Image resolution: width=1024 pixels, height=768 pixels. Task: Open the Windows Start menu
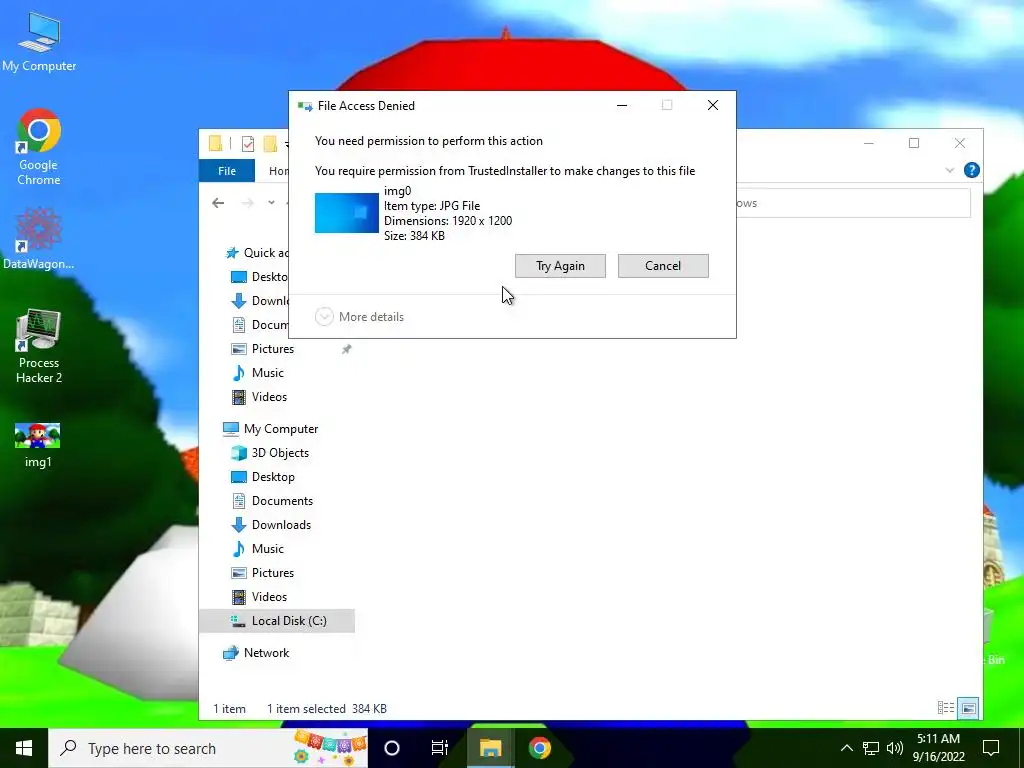coord(24,748)
